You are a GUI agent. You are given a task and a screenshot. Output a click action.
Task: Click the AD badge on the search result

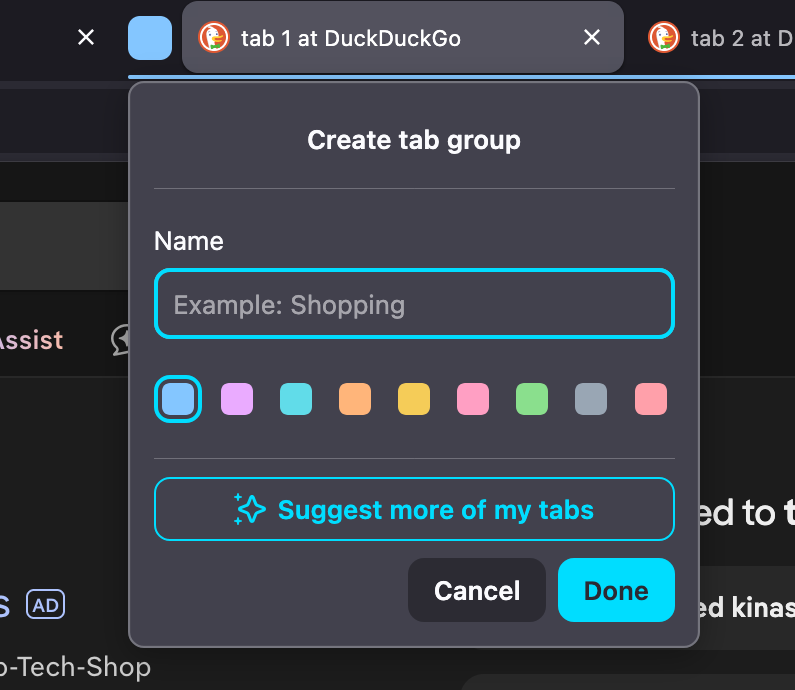coord(45,604)
